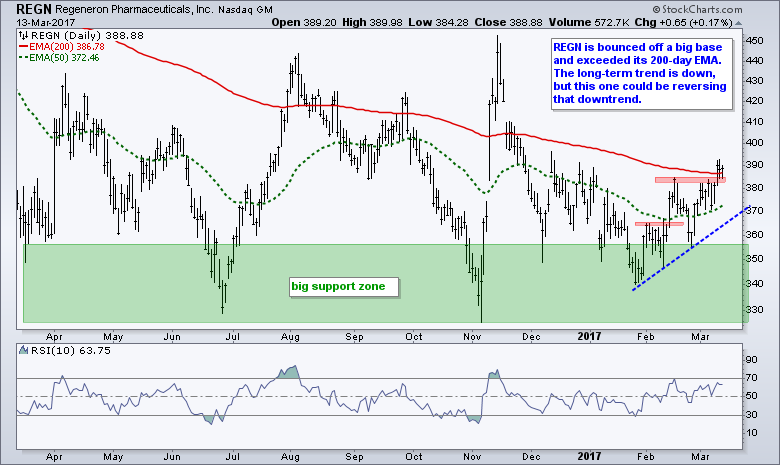Click the upper red resistance zone near 383
The height and width of the screenshot is (465, 780).
click(x=690, y=180)
